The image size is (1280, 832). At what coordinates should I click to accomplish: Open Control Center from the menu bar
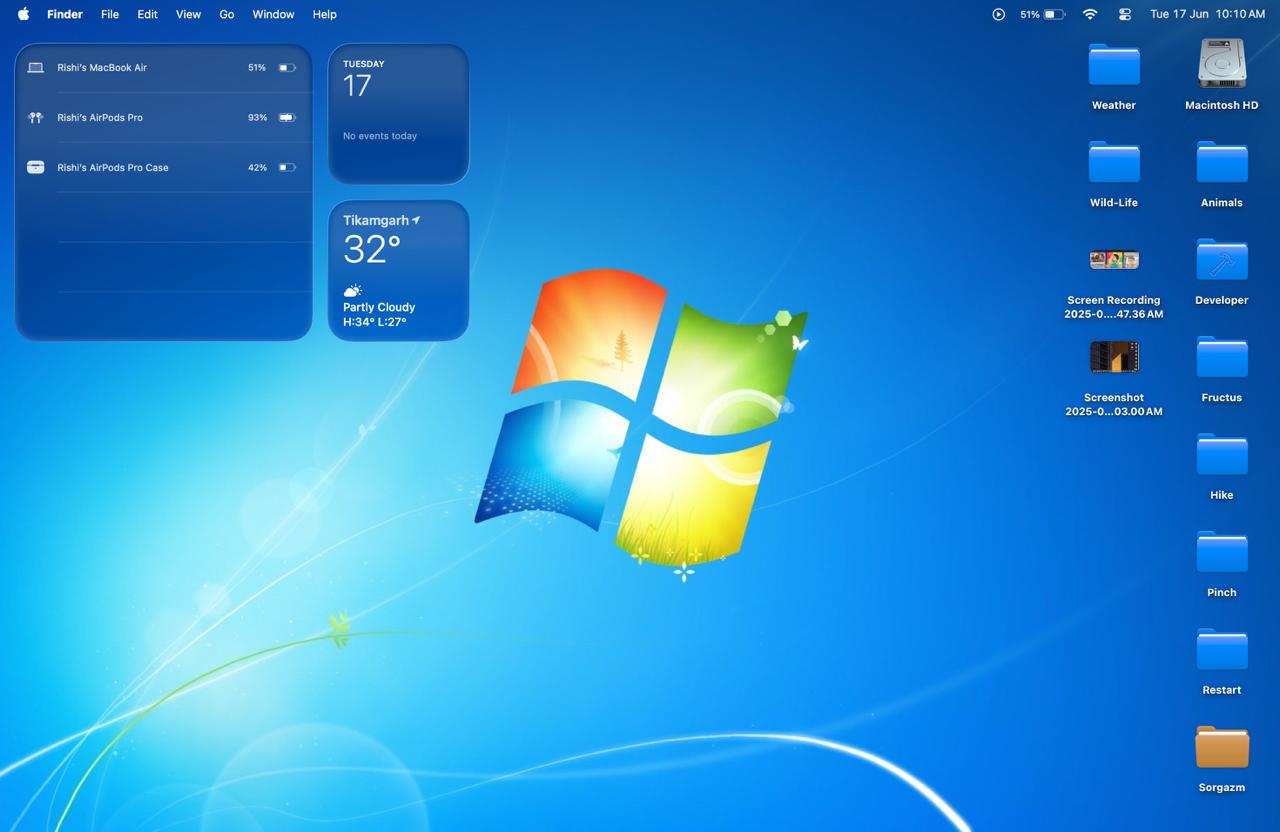tap(1125, 14)
